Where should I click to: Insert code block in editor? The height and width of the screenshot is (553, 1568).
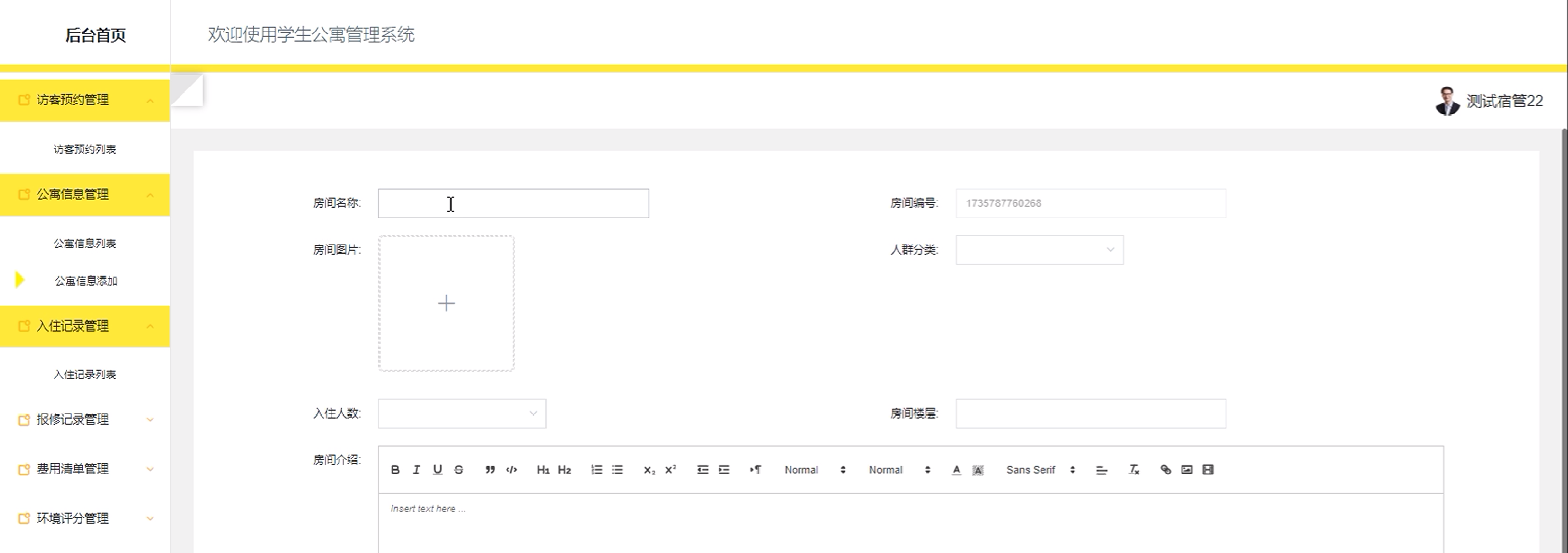click(511, 470)
